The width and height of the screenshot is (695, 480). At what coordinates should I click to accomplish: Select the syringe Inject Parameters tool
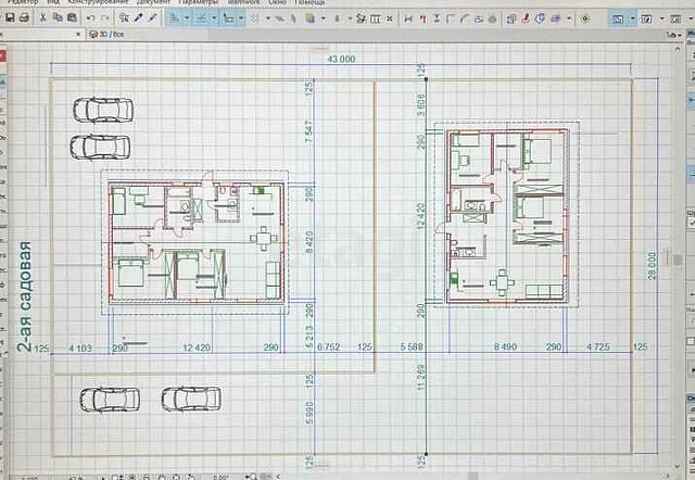tap(152, 18)
